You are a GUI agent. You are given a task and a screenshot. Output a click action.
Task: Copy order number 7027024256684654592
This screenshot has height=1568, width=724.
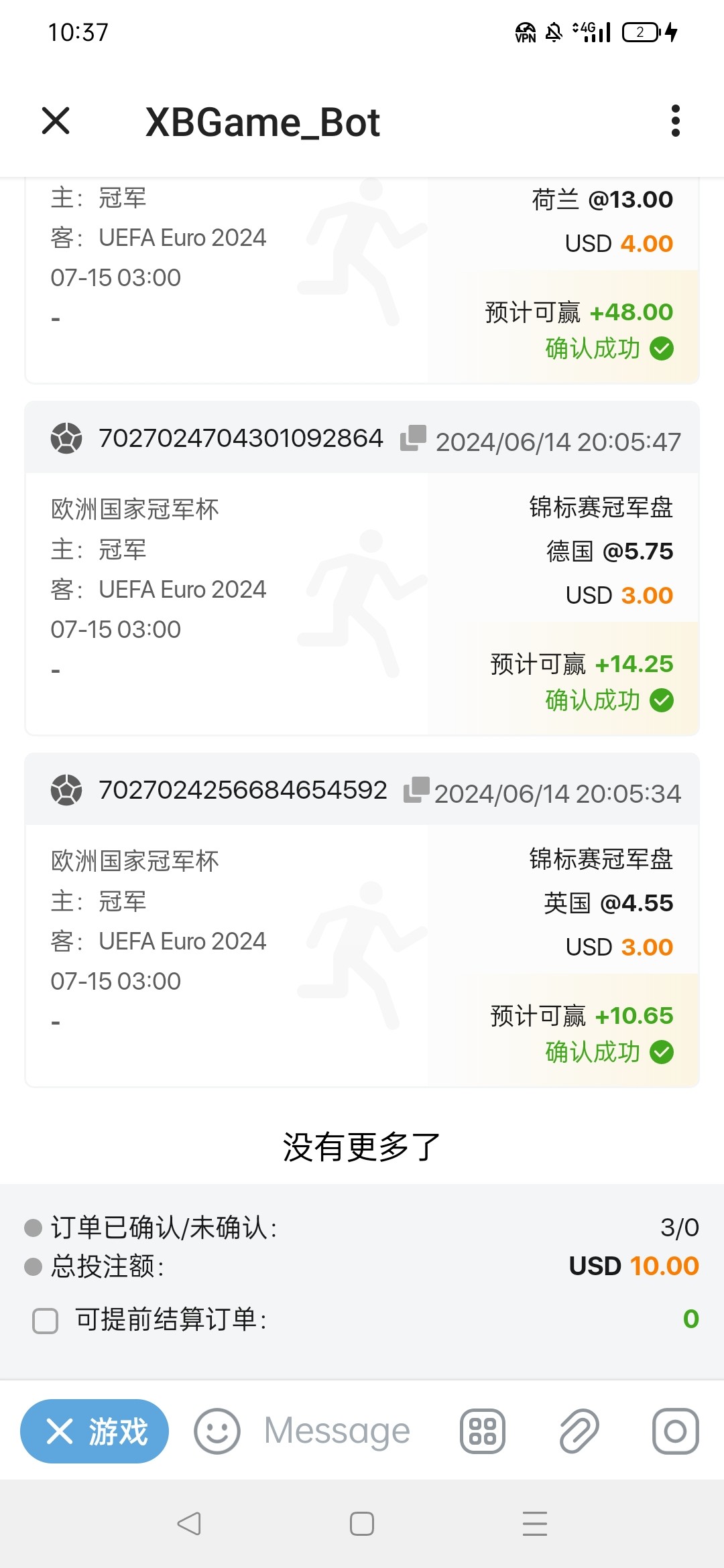[x=416, y=789]
